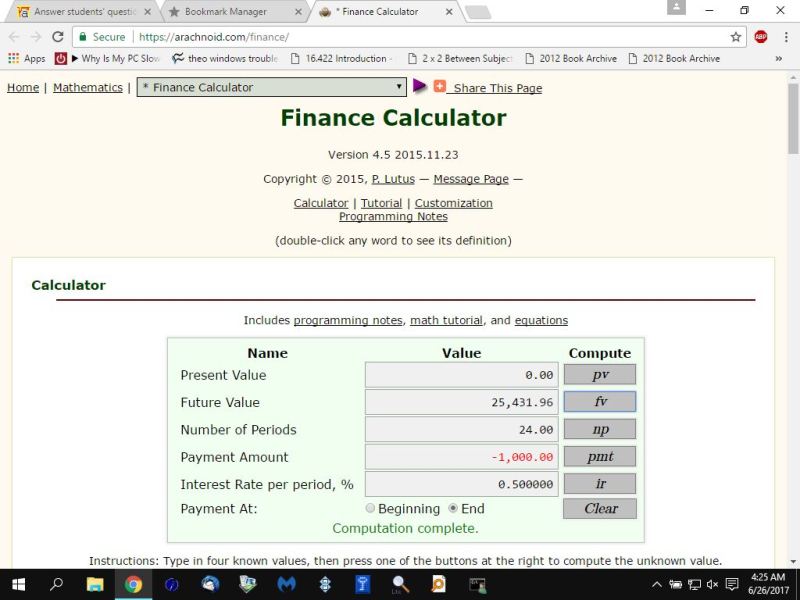Click the Chrome icon in the taskbar
The image size is (800, 600).
[133, 585]
